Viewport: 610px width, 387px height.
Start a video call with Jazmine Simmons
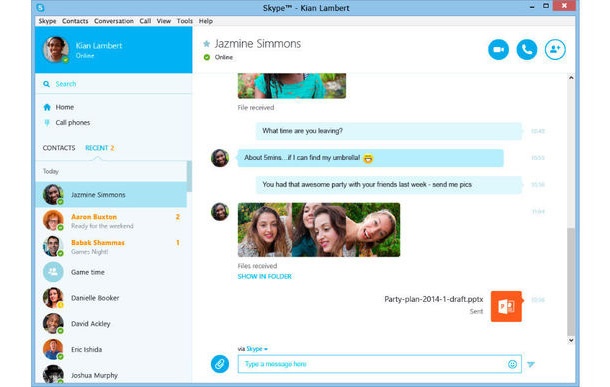click(498, 49)
